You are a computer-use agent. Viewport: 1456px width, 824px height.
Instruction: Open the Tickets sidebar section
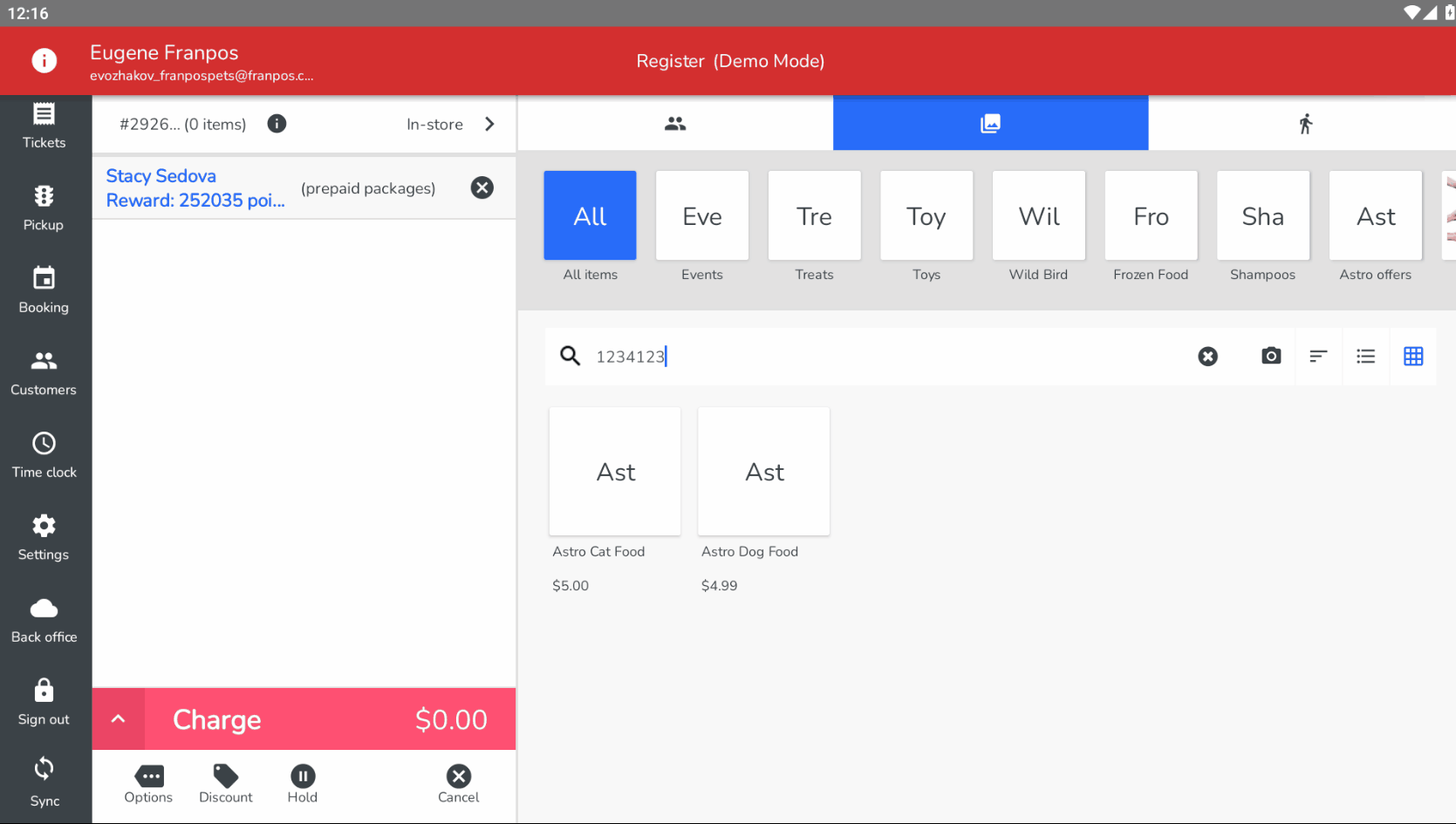(x=44, y=126)
